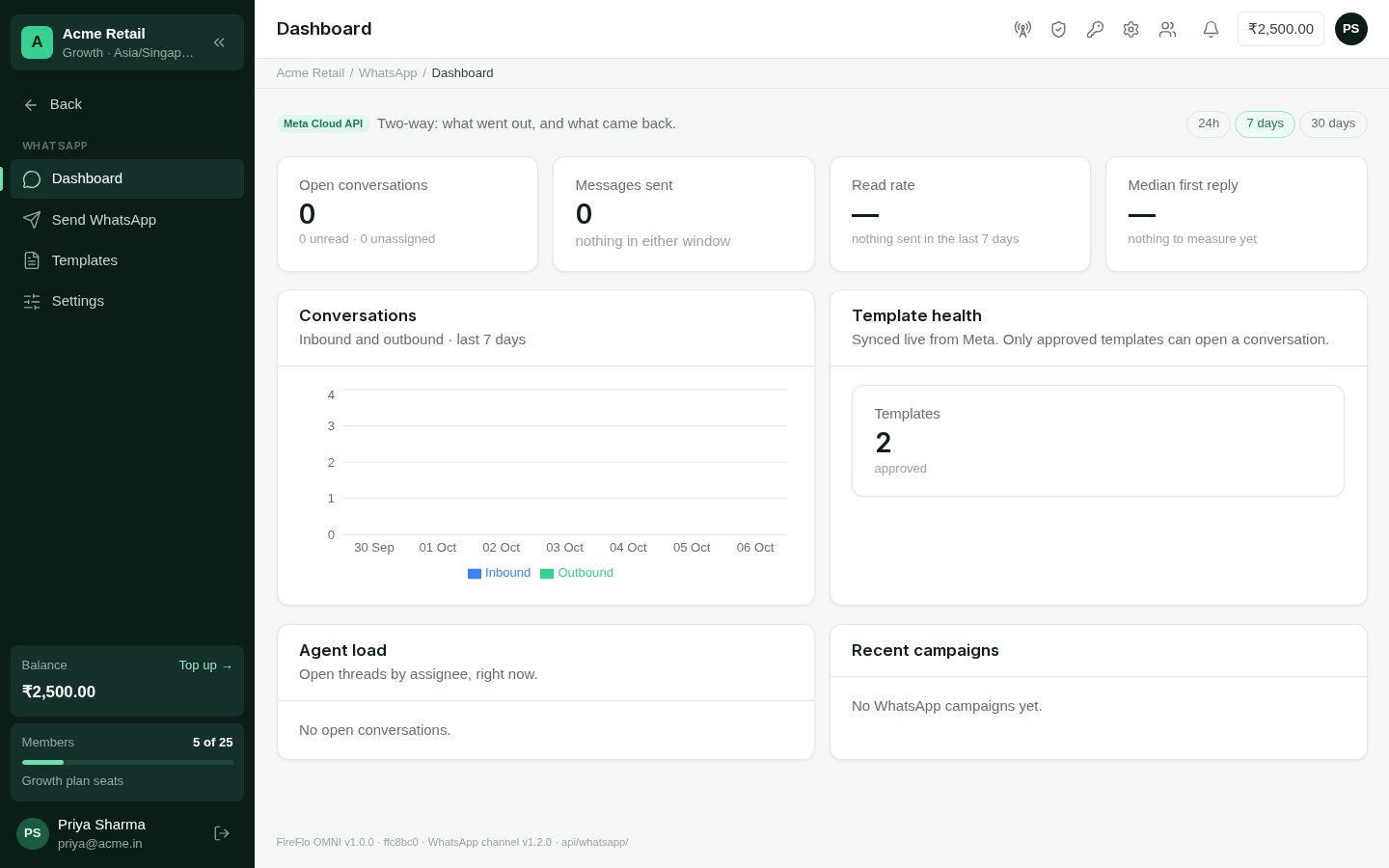The height and width of the screenshot is (868, 1389).
Task: Toggle the Outbound legend series in chart
Action: point(577,573)
